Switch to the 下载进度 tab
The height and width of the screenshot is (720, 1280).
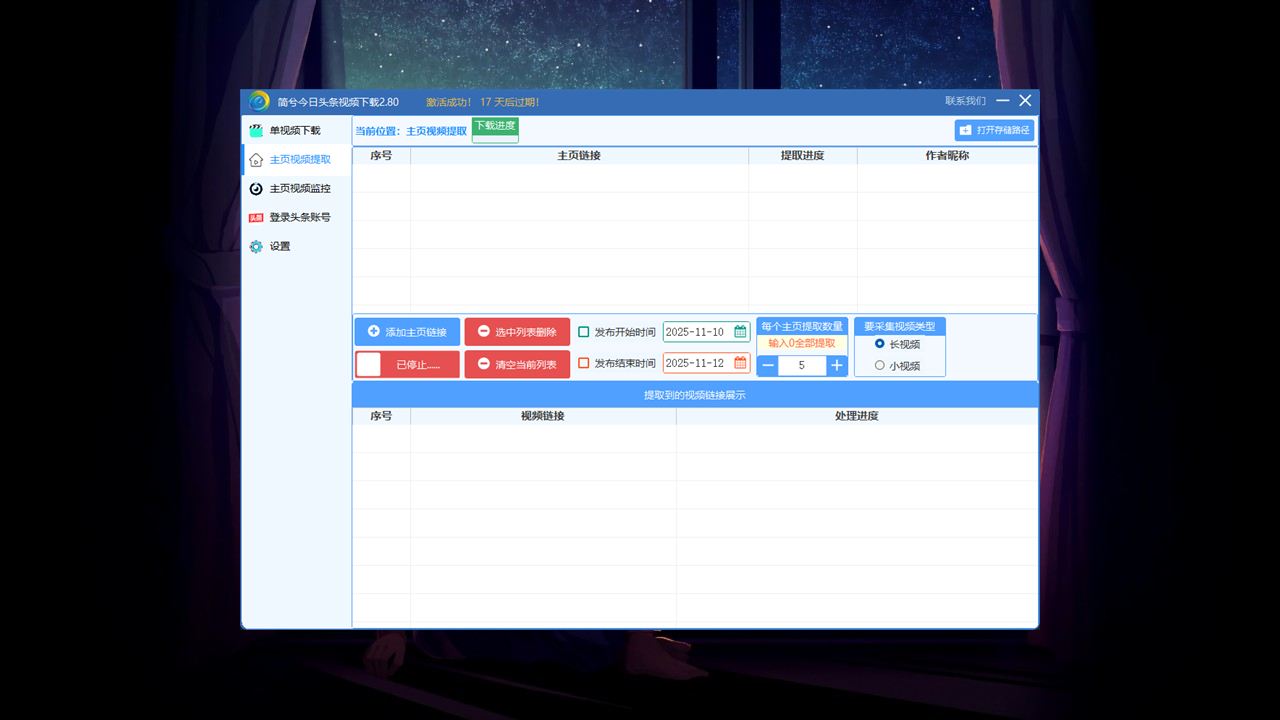[x=495, y=126]
